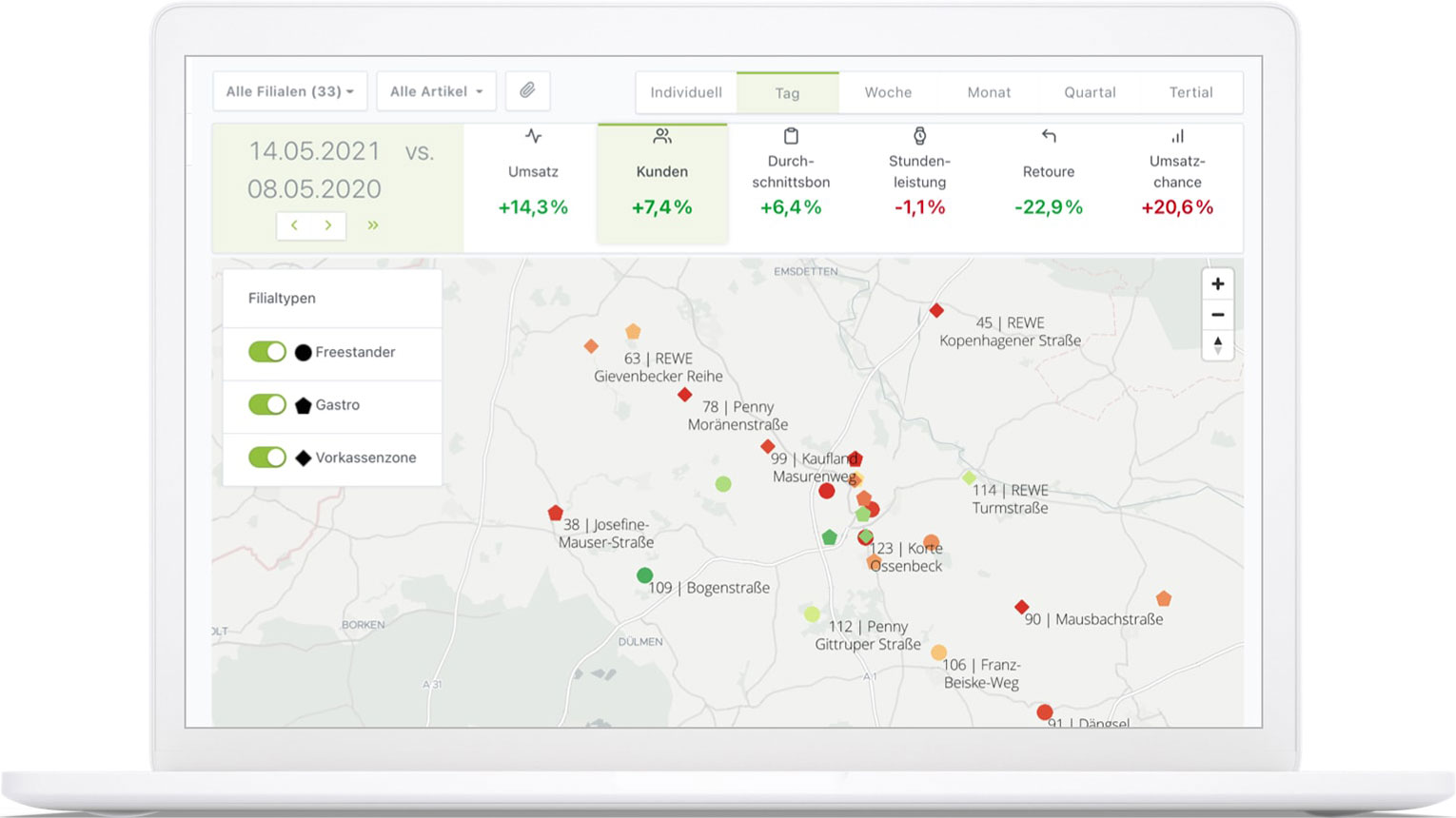Viewport: 1456px width, 818px height.
Task: Click the Durchschnittsbon clipboard icon
Action: (x=791, y=136)
